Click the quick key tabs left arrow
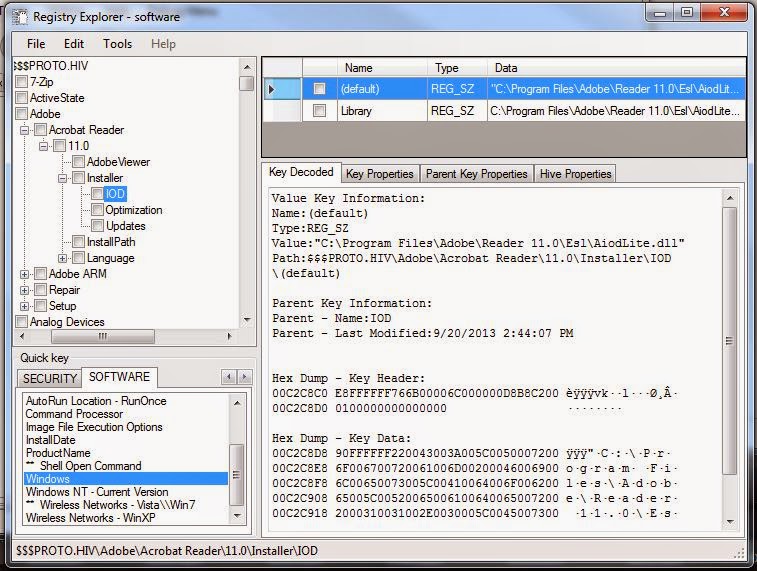Screen dimensions: 757x571 (229, 376)
